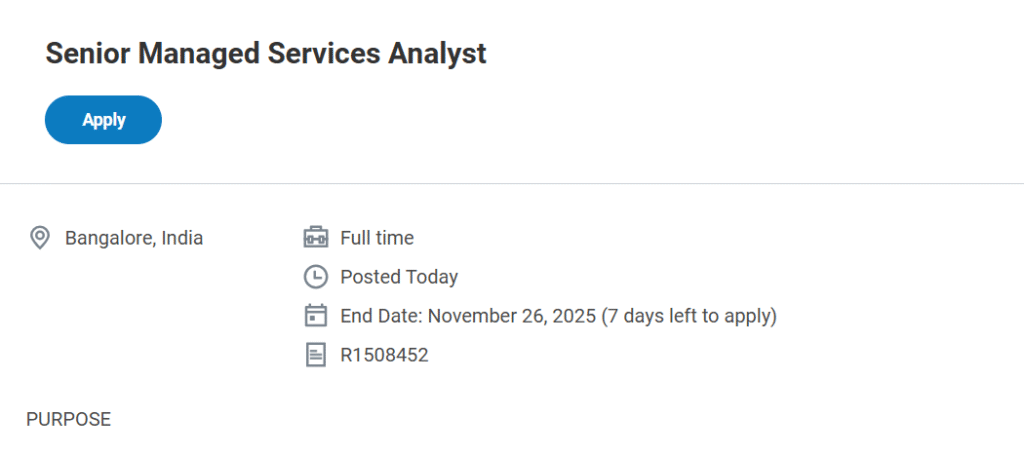Click the word India in location
The width and height of the screenshot is (1024, 454).
click(x=182, y=238)
